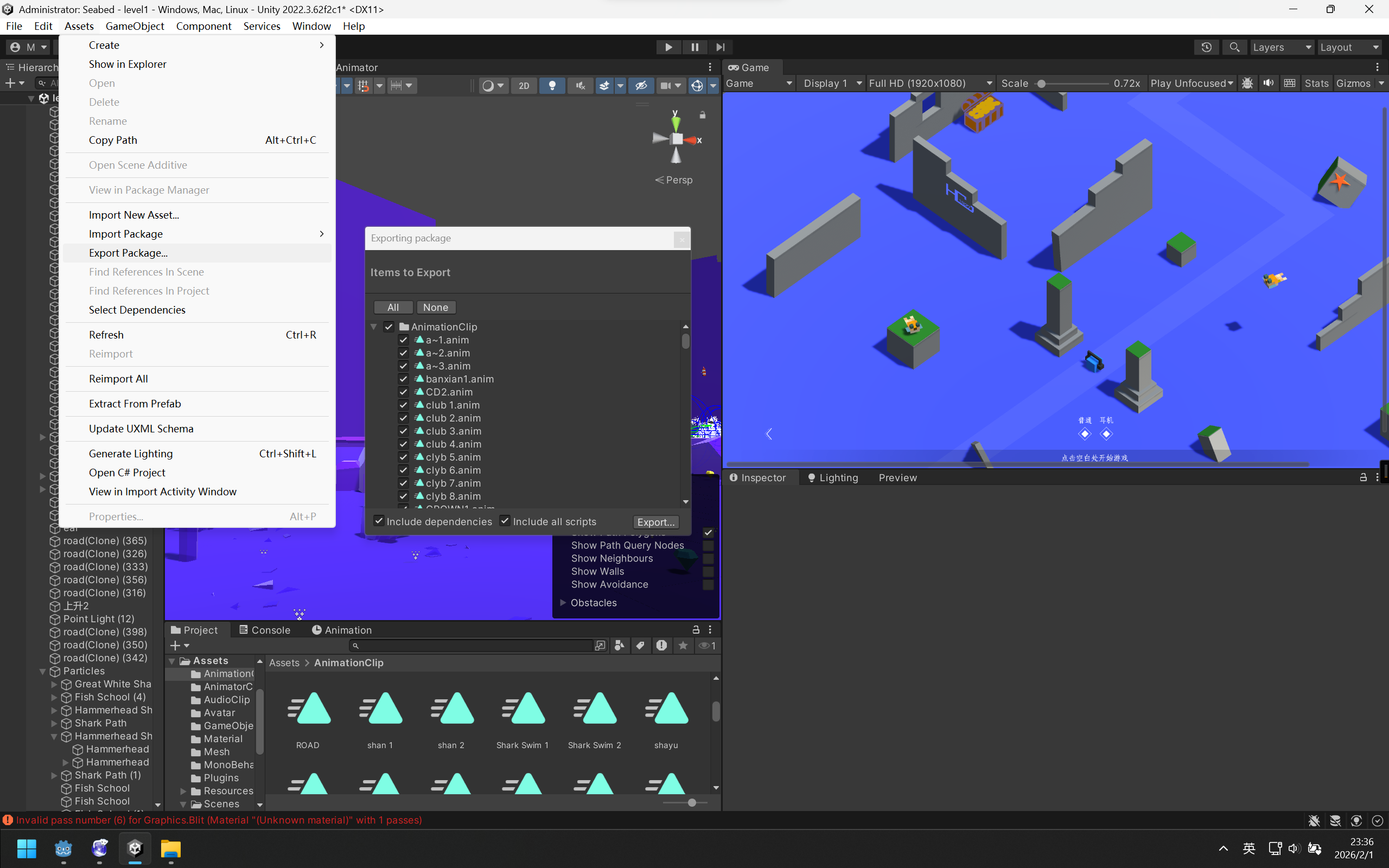Uncheck Include dependencies checkbox
The height and width of the screenshot is (868, 1389).
[x=379, y=521]
